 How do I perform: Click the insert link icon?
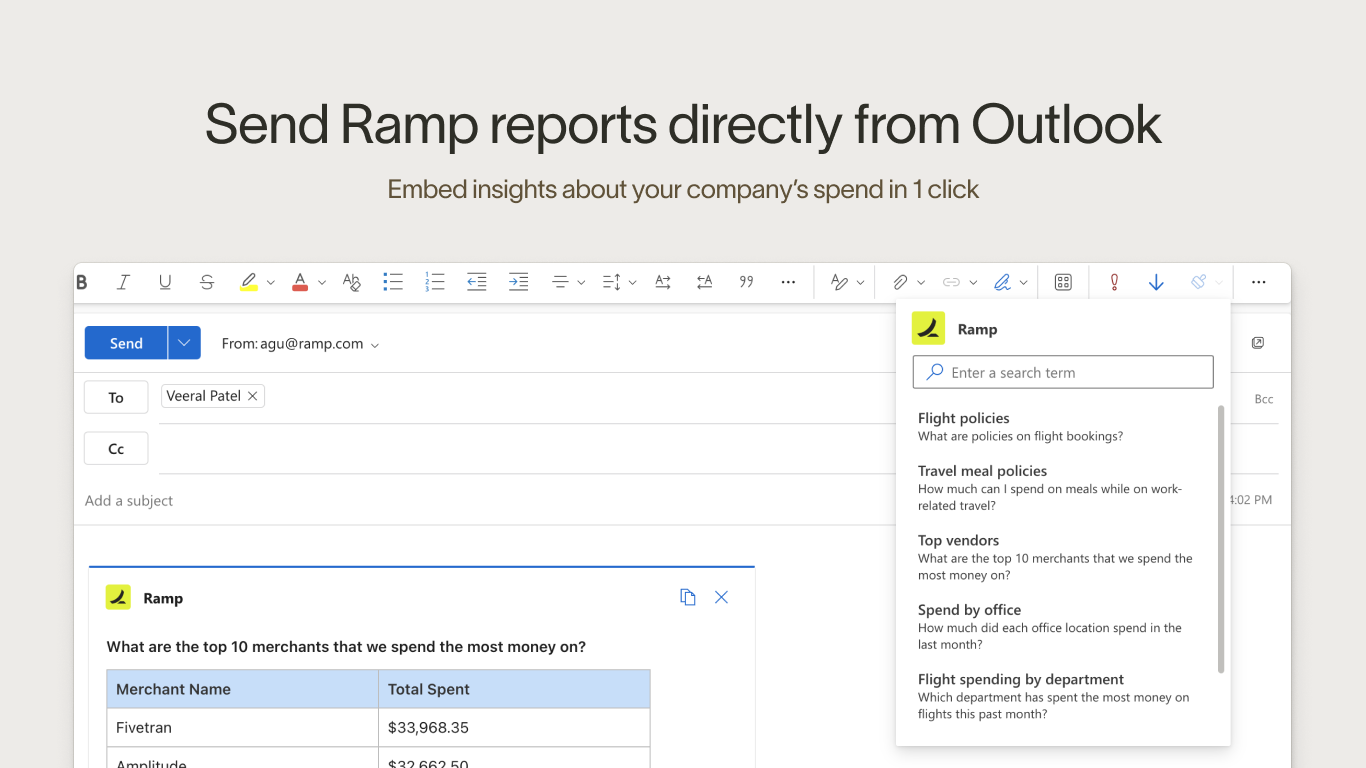click(x=952, y=283)
